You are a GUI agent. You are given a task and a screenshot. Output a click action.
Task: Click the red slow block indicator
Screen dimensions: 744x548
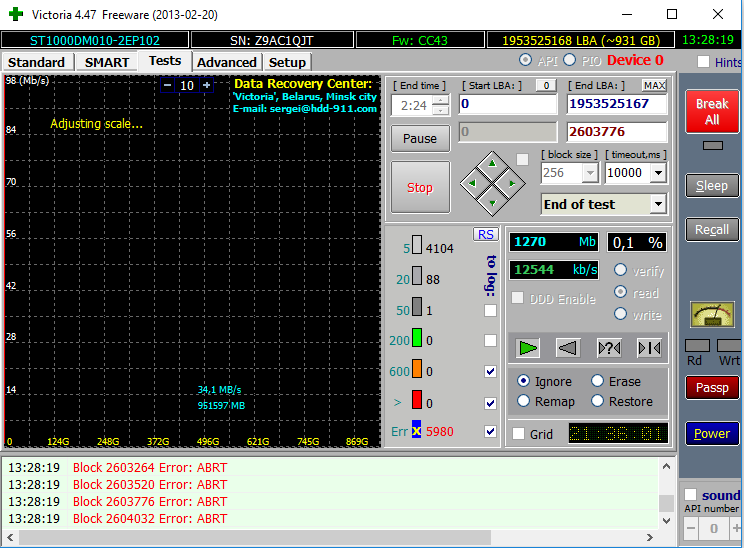[417, 399]
